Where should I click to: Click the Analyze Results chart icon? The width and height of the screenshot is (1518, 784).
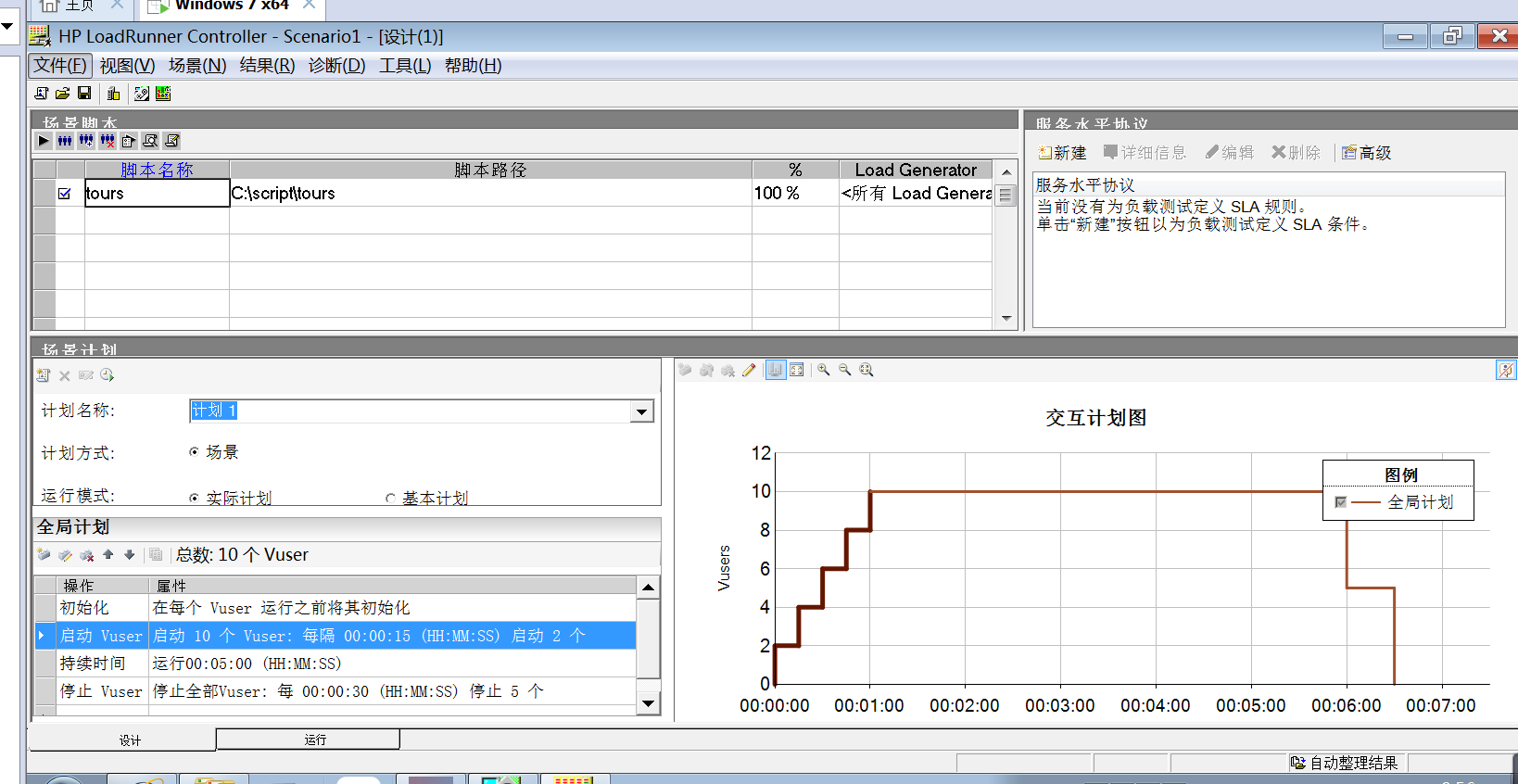click(163, 94)
